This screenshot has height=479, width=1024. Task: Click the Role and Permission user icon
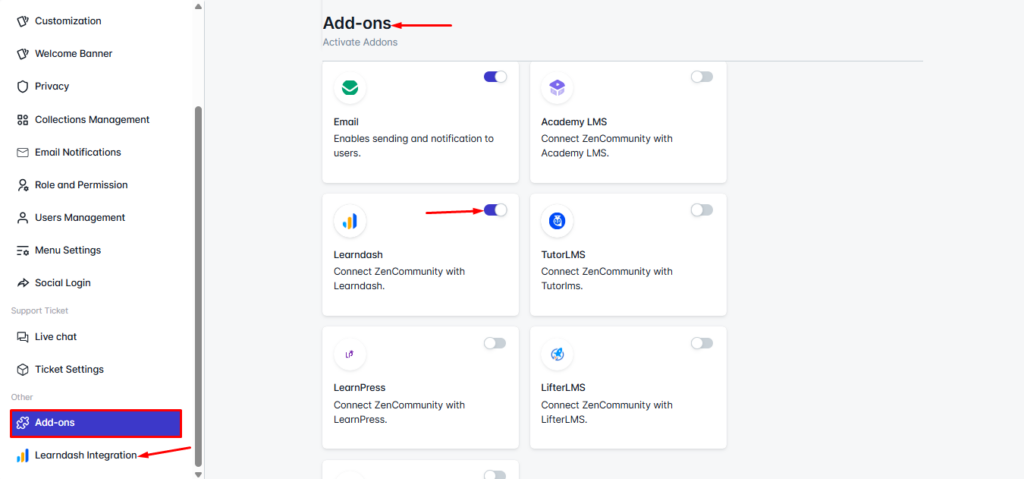pyautogui.click(x=23, y=185)
